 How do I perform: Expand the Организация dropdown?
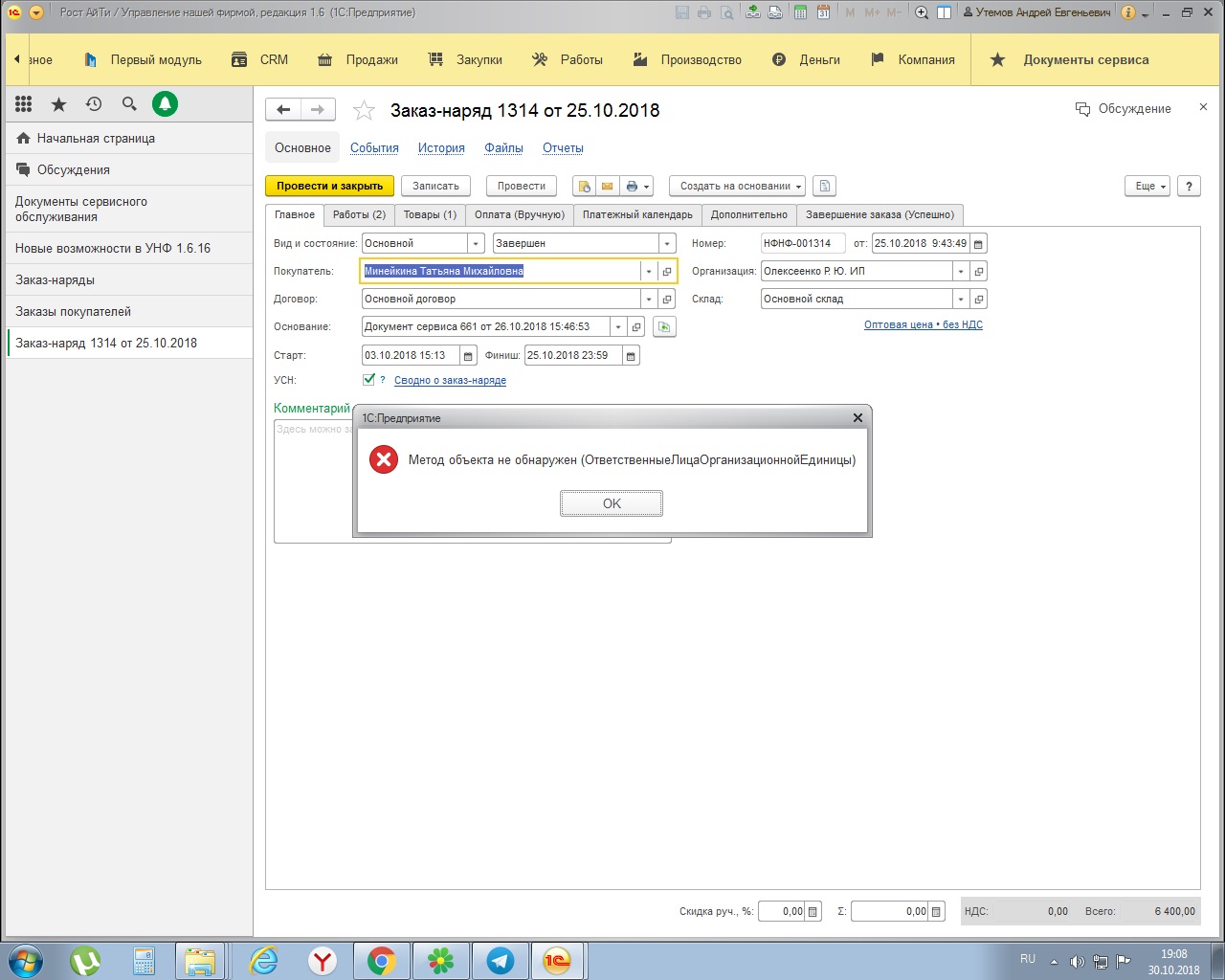960,272
